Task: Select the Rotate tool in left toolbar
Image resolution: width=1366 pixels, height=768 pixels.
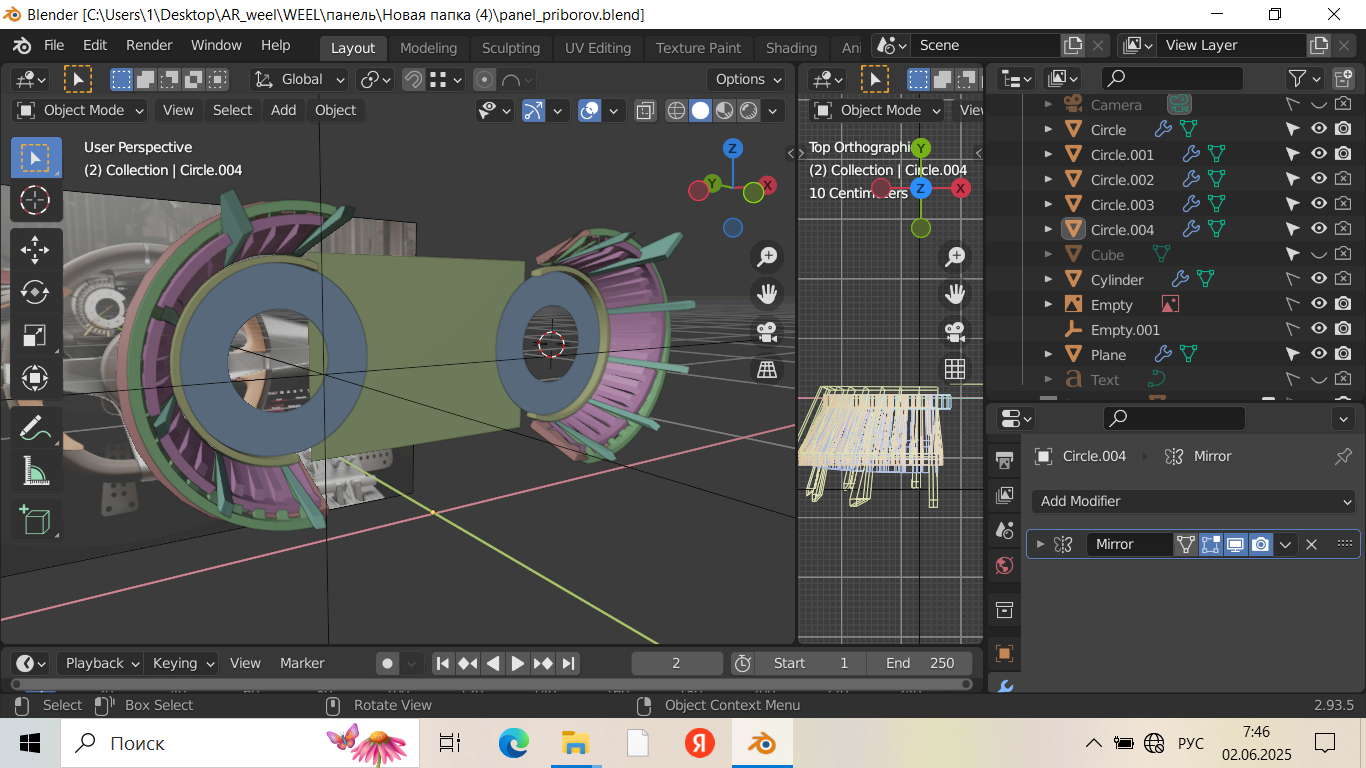Action: pyautogui.click(x=35, y=292)
